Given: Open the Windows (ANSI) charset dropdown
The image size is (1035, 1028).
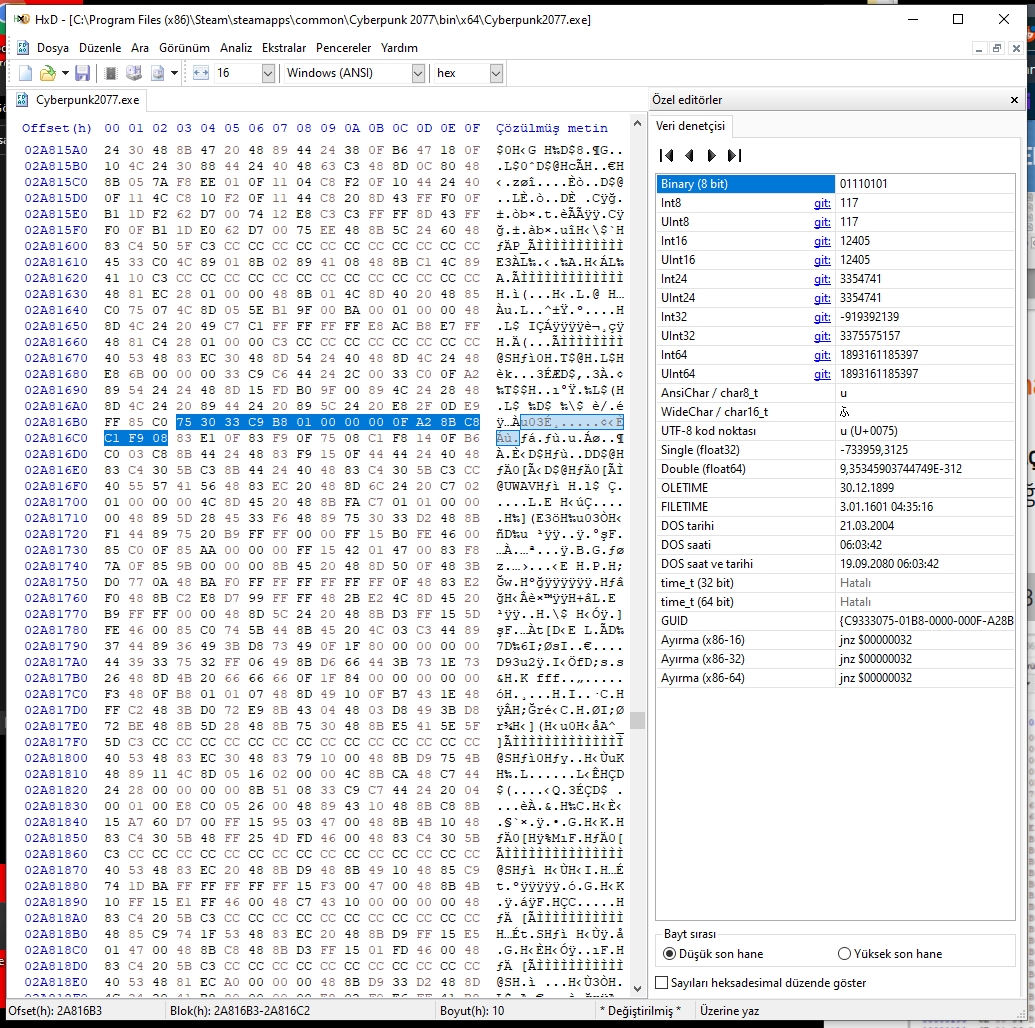Looking at the screenshot, I should [418, 73].
